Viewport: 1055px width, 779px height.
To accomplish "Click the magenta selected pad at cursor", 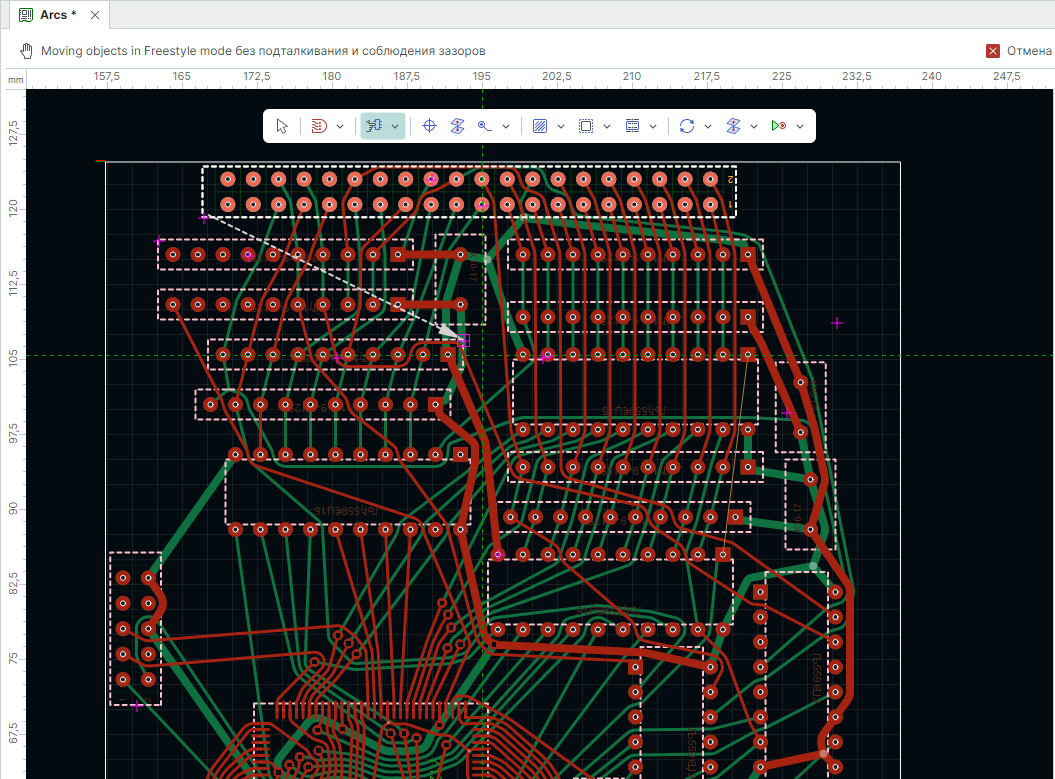I will point(463,341).
